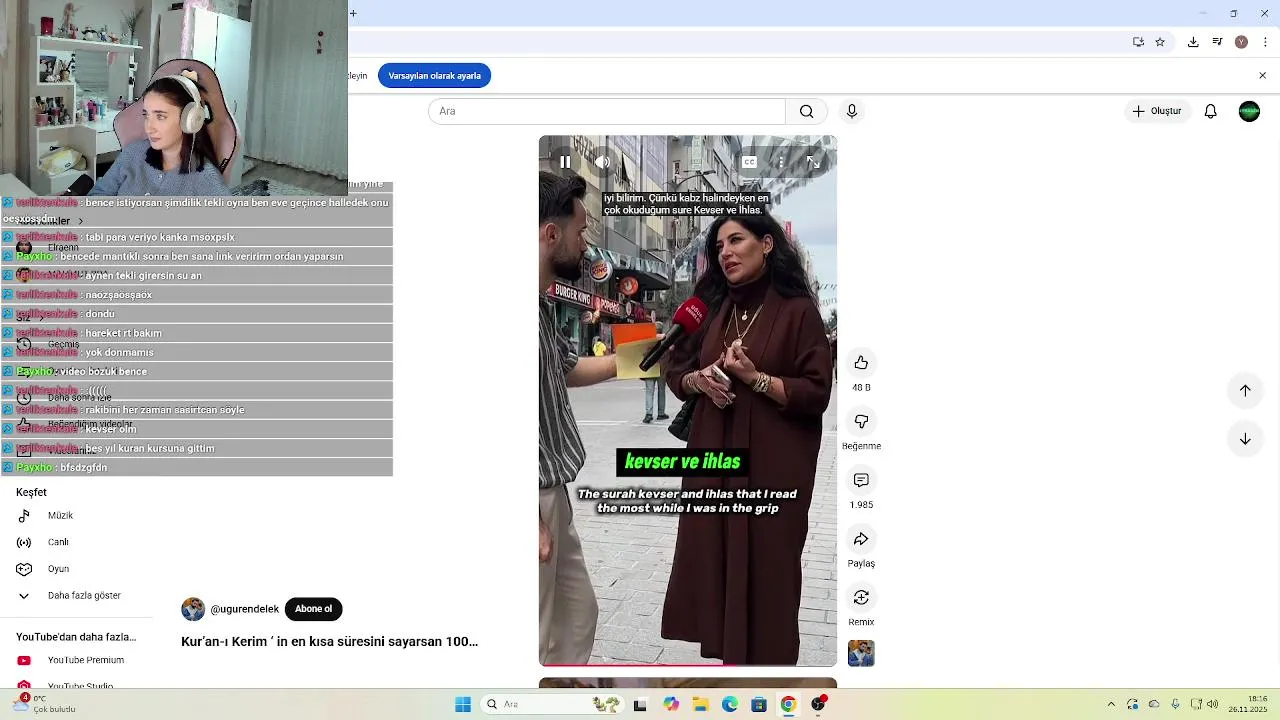Open a new Chrome tab
This screenshot has width=1280, height=720.
coord(353,13)
